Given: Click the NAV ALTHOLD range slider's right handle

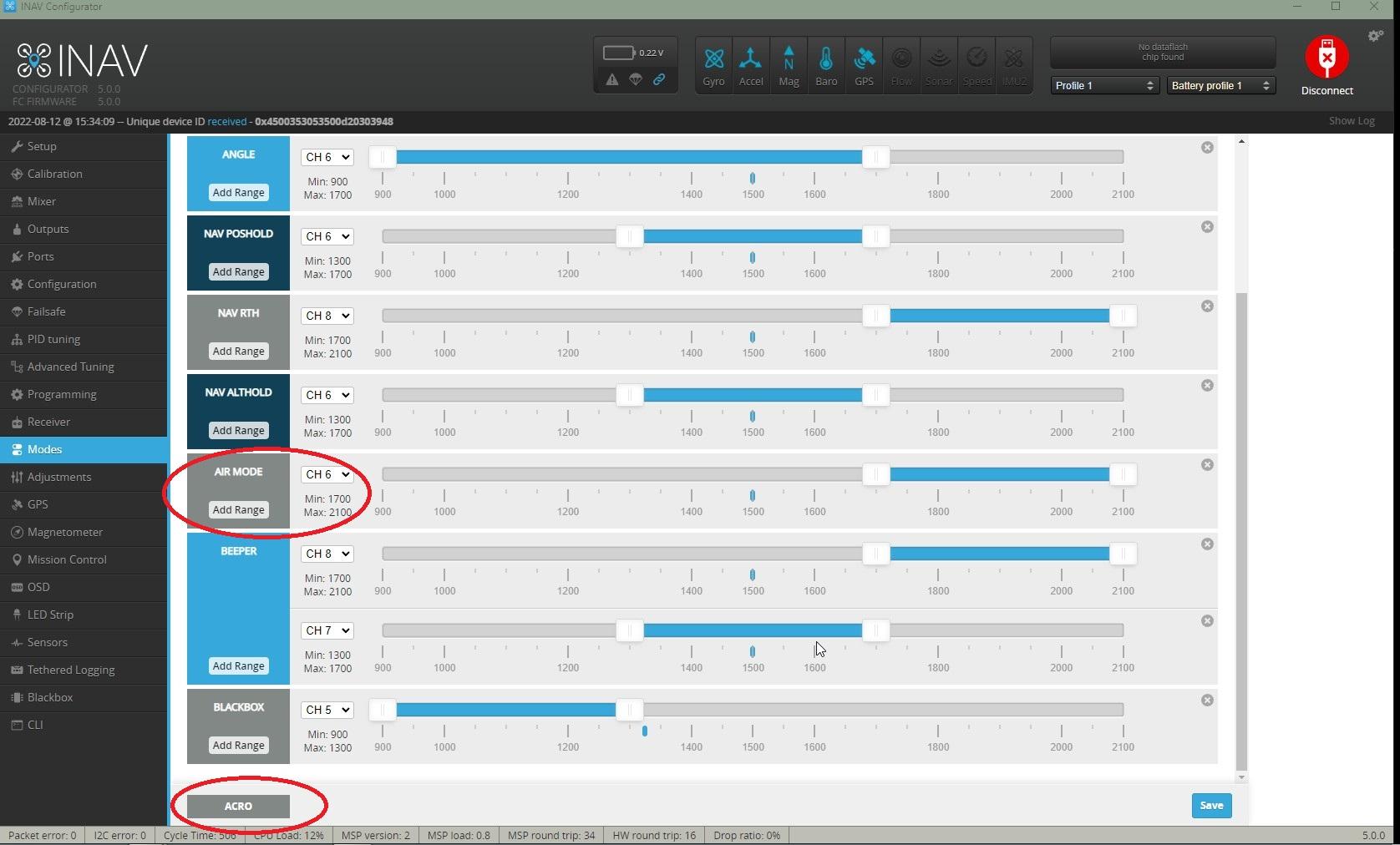Looking at the screenshot, I should tap(875, 395).
